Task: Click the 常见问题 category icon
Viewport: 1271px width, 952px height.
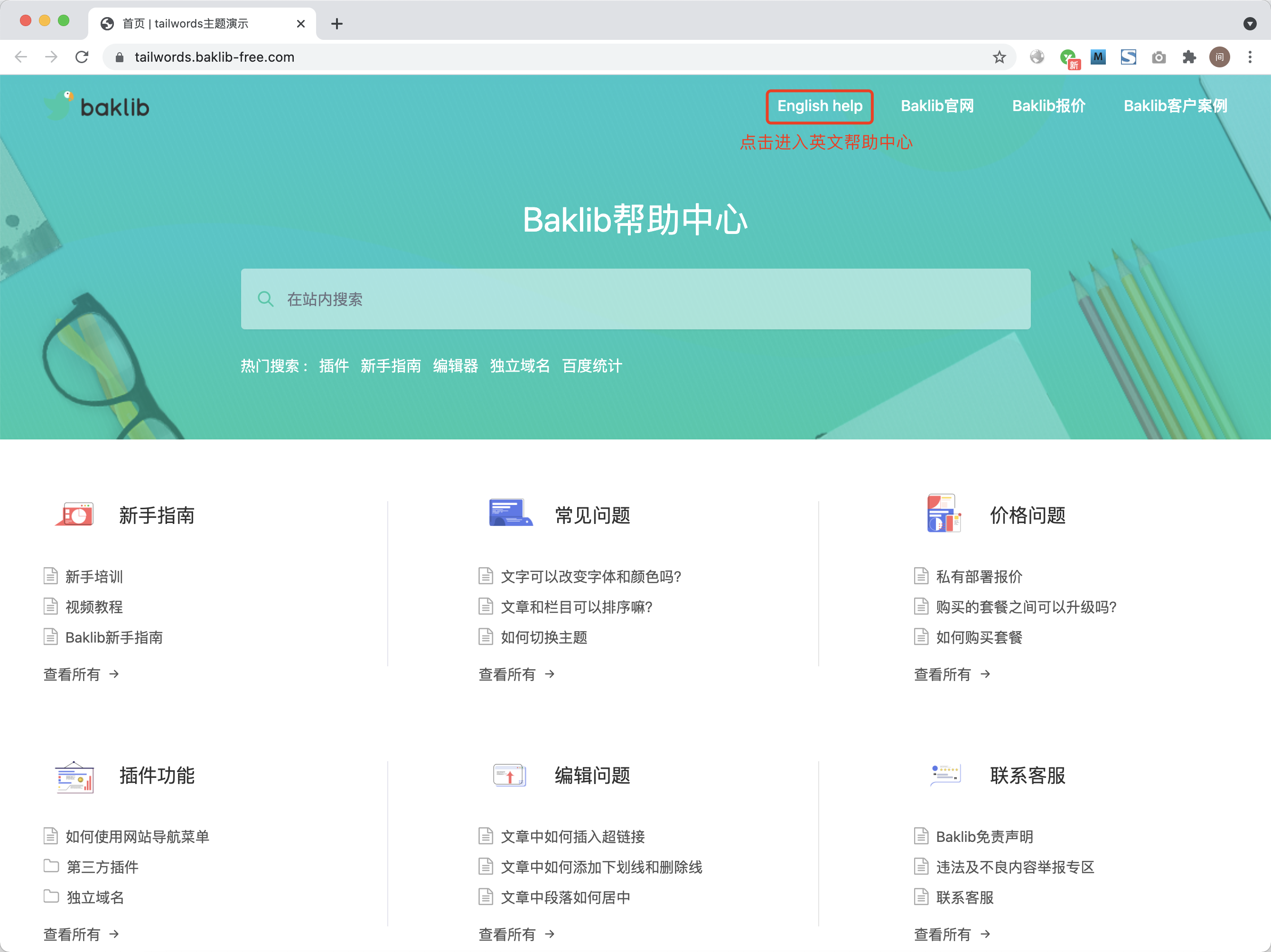Action: point(510,513)
